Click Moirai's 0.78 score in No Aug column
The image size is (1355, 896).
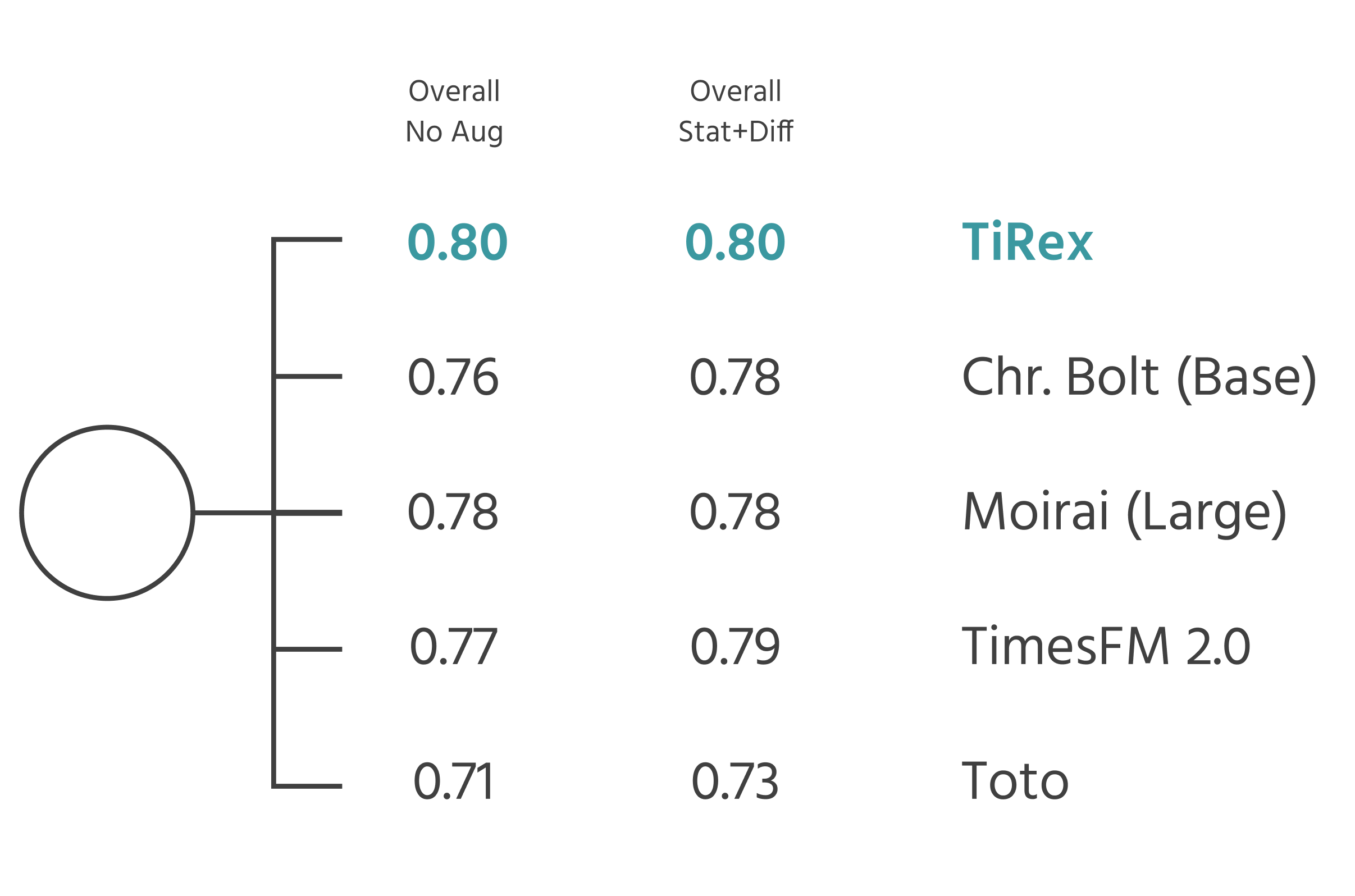pos(453,512)
